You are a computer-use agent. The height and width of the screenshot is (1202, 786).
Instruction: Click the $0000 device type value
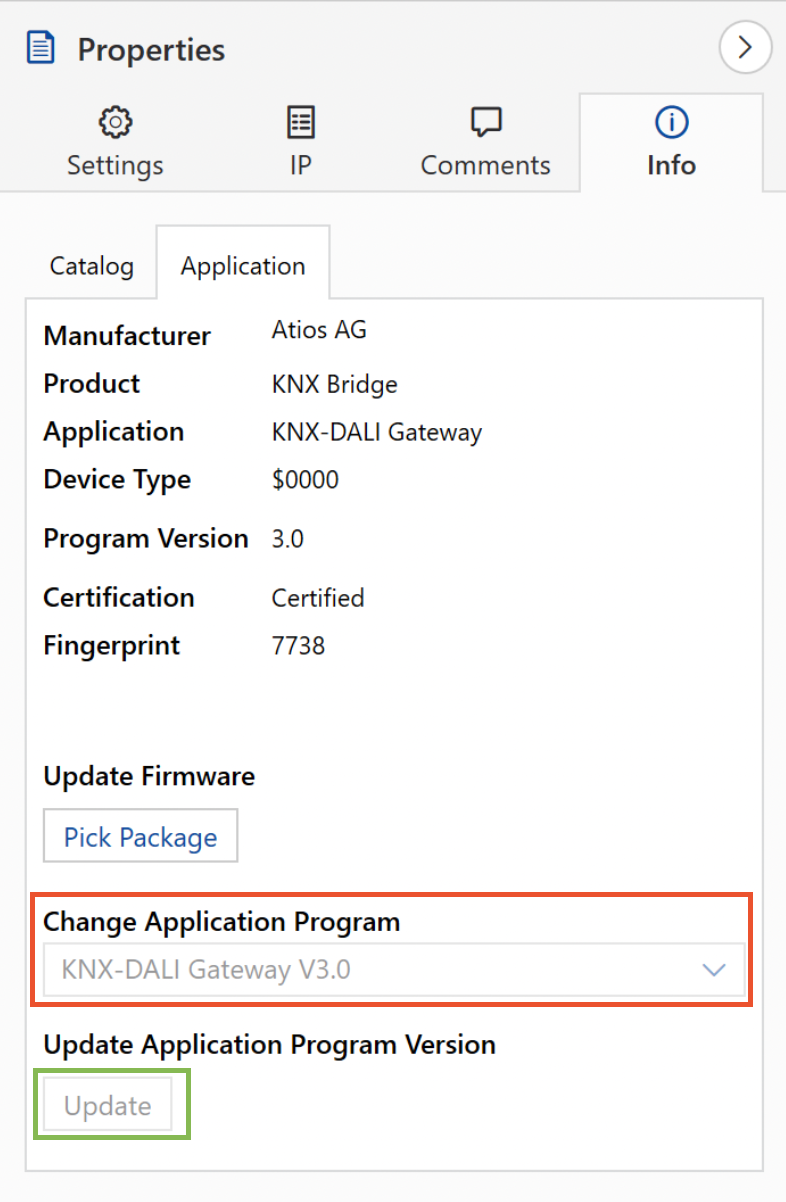point(305,480)
